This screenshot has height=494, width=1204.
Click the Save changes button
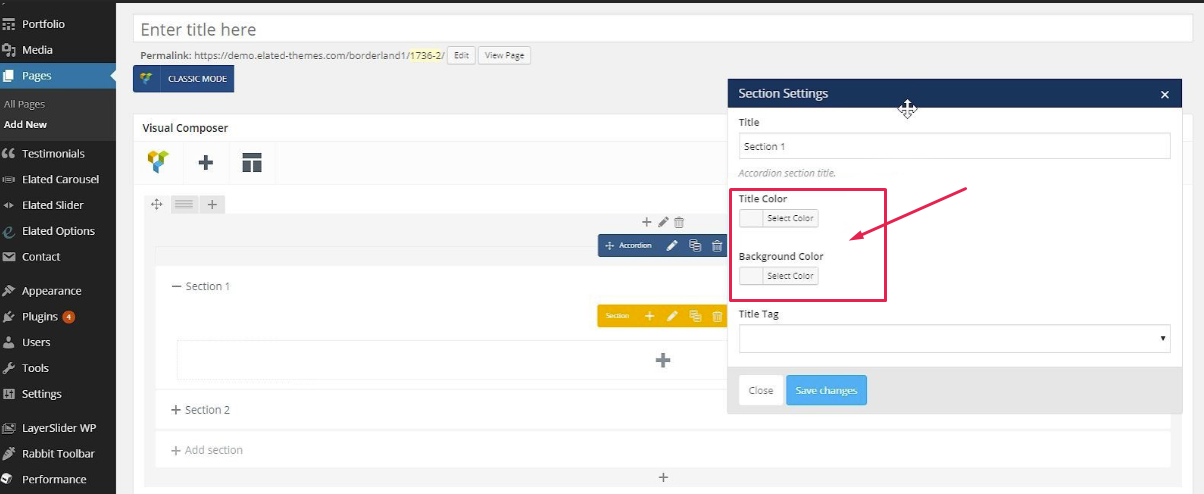click(x=826, y=390)
